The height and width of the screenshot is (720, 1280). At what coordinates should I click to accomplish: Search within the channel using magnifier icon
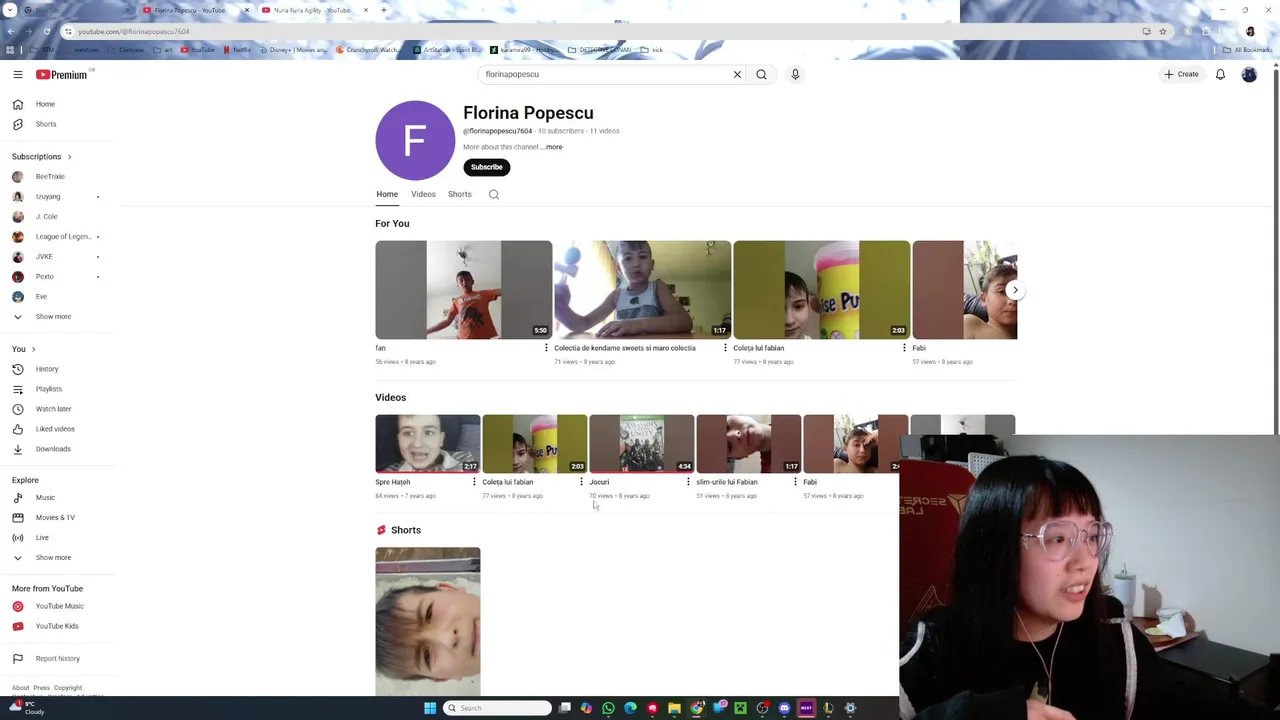[x=494, y=194]
